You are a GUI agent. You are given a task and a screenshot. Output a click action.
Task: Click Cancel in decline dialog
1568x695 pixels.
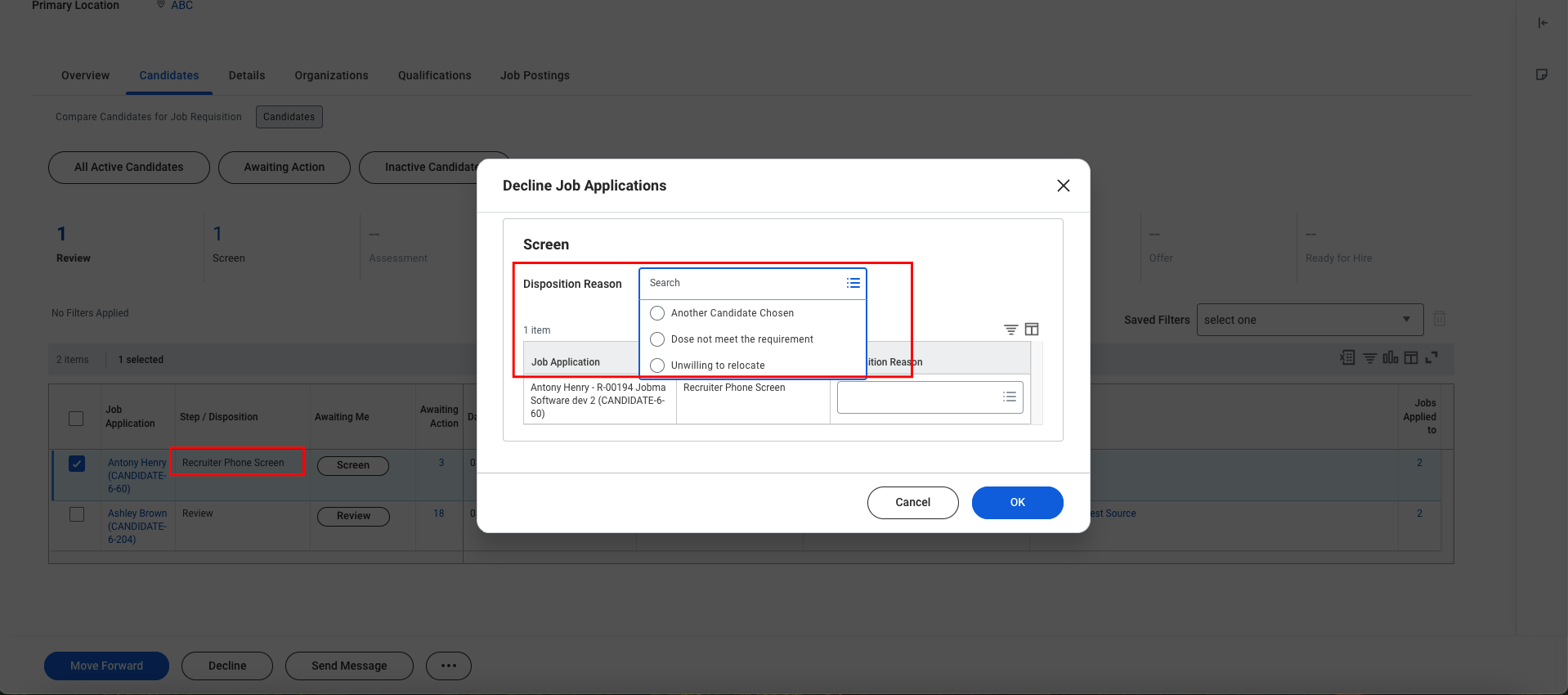click(912, 502)
